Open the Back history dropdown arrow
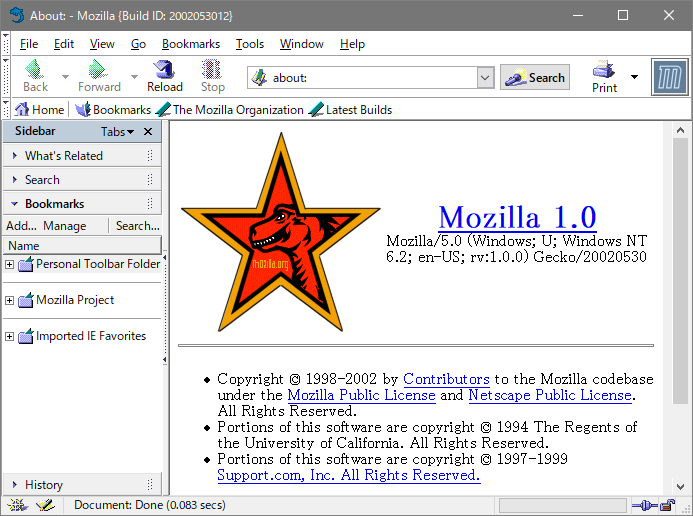This screenshot has height=516, width=693. pos(65,77)
